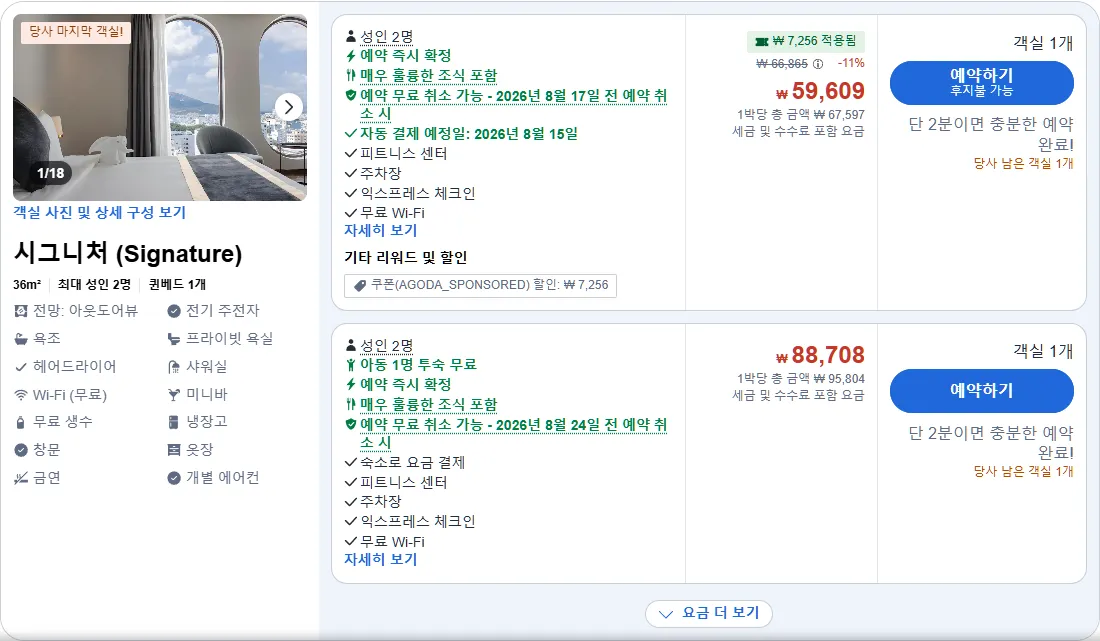
Task: Click the 아동 1명 투숙 무료 text
Action: pyautogui.click(x=418, y=365)
